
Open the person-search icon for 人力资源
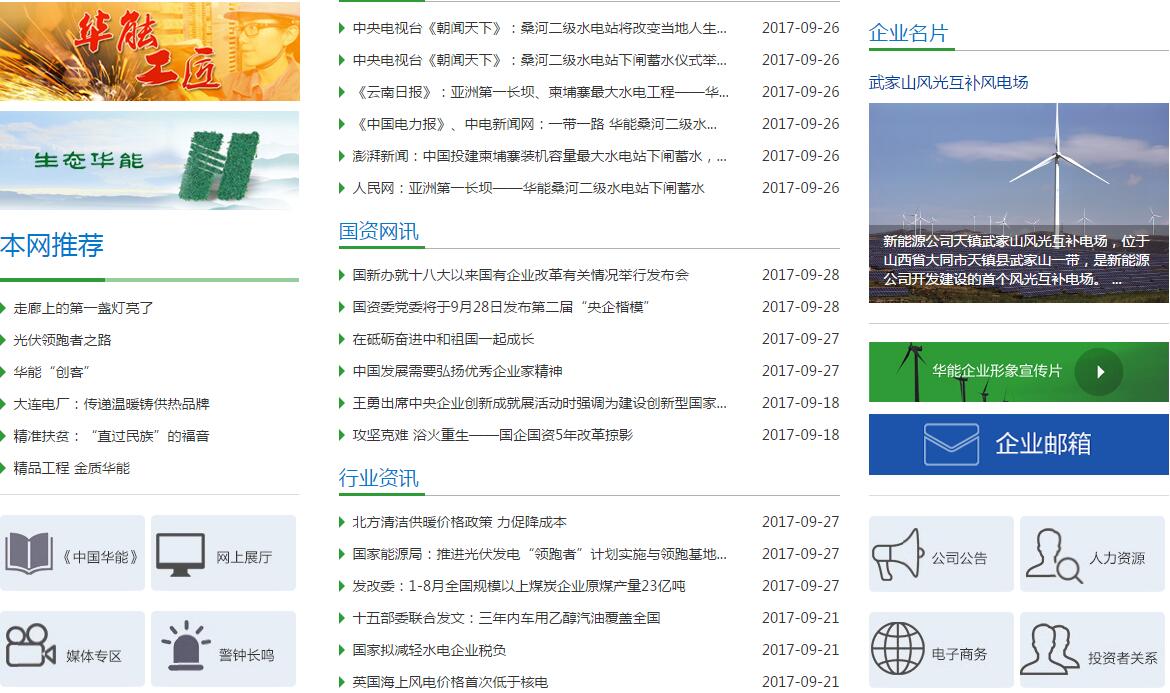1053,555
